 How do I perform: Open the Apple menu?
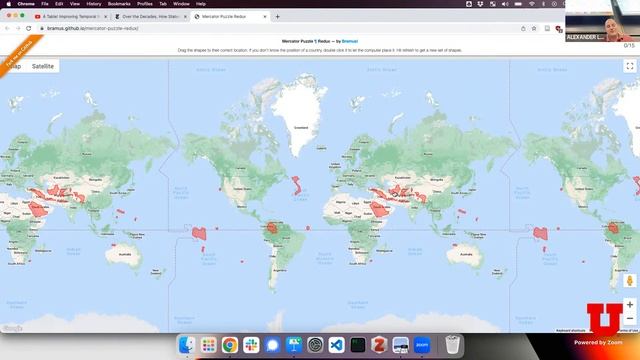(x=9, y=4)
